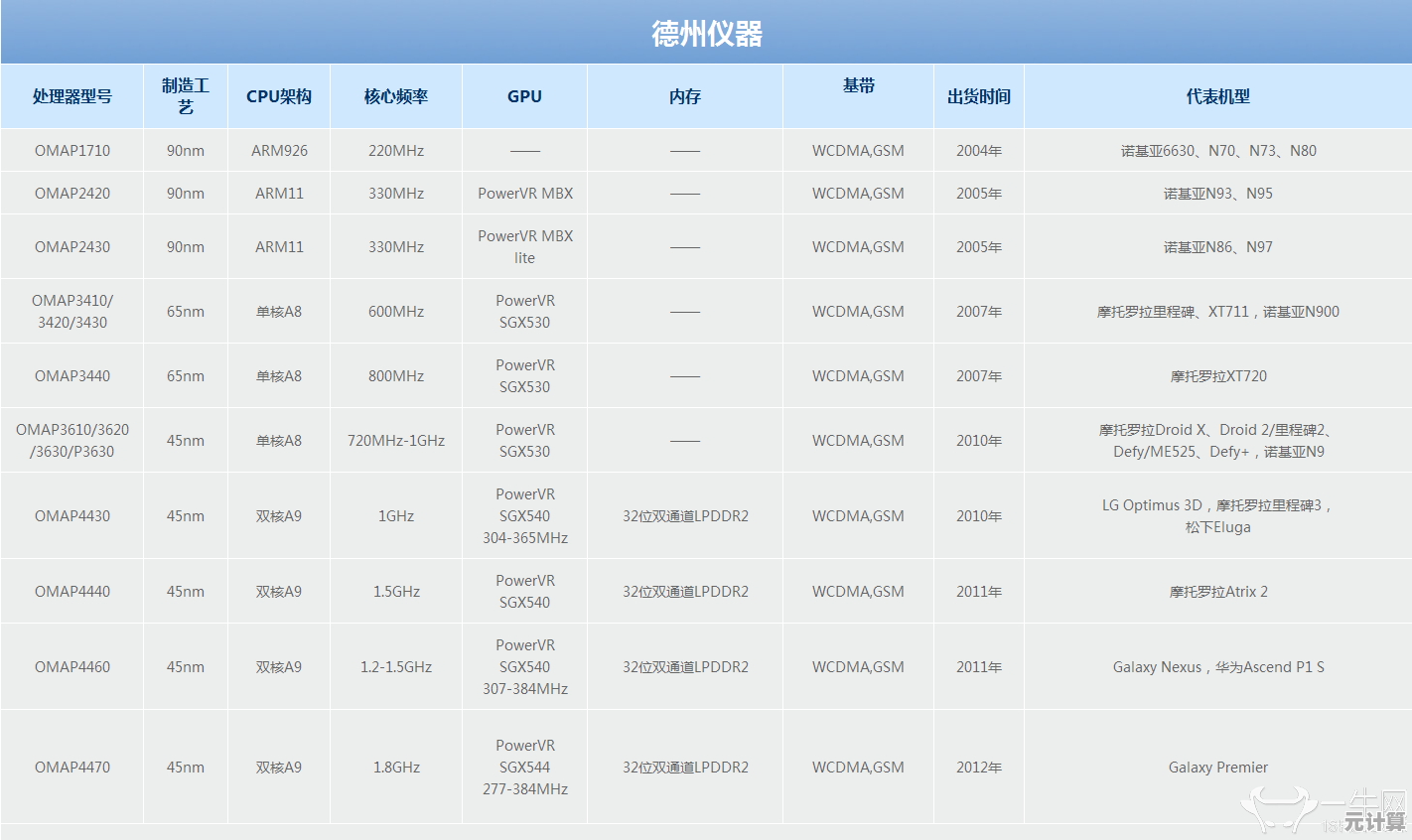
Task: Select 90nm in the OMAP2430 row
Action: 186,247
